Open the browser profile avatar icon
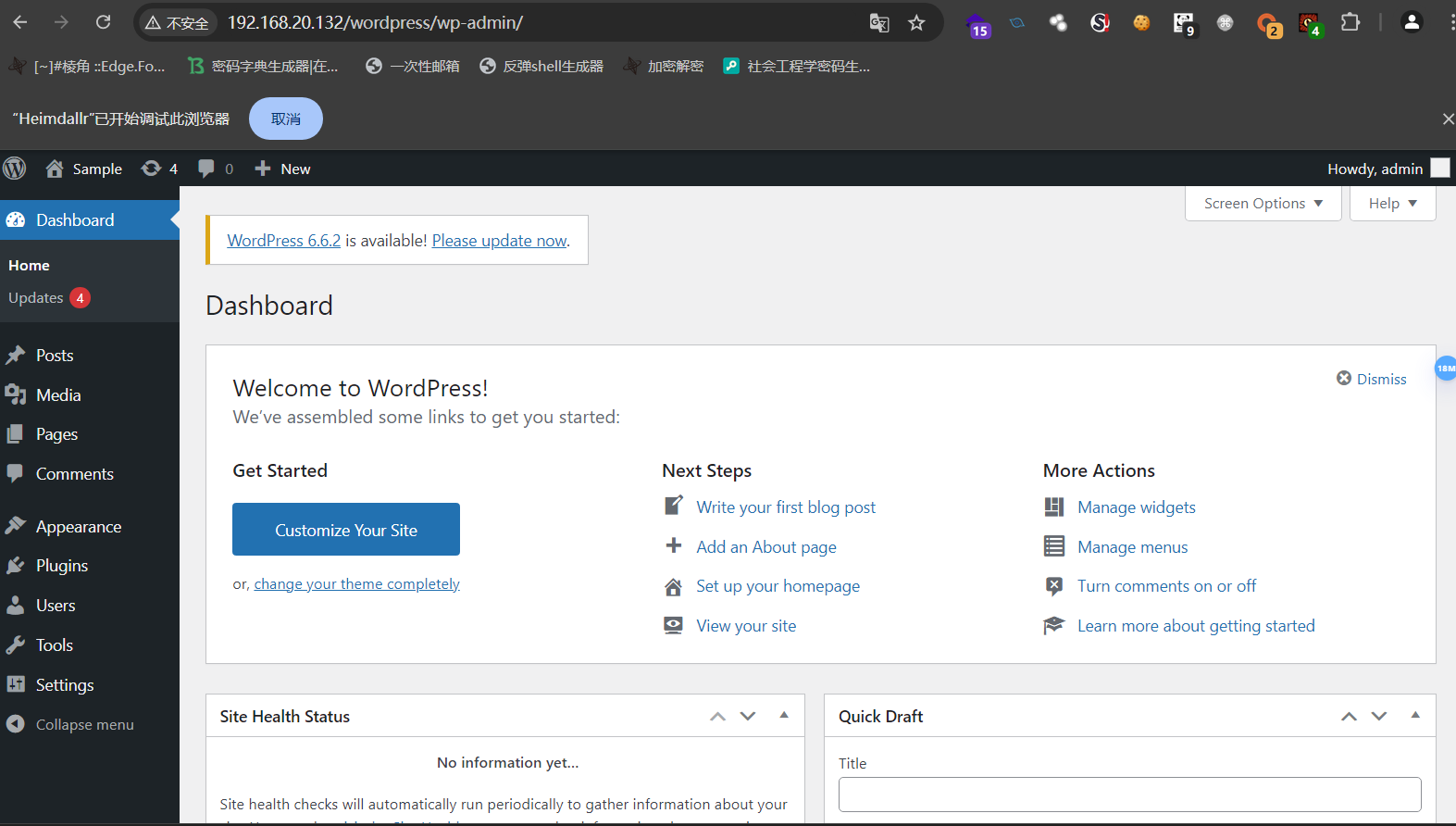This screenshot has height=826, width=1456. (x=1412, y=22)
